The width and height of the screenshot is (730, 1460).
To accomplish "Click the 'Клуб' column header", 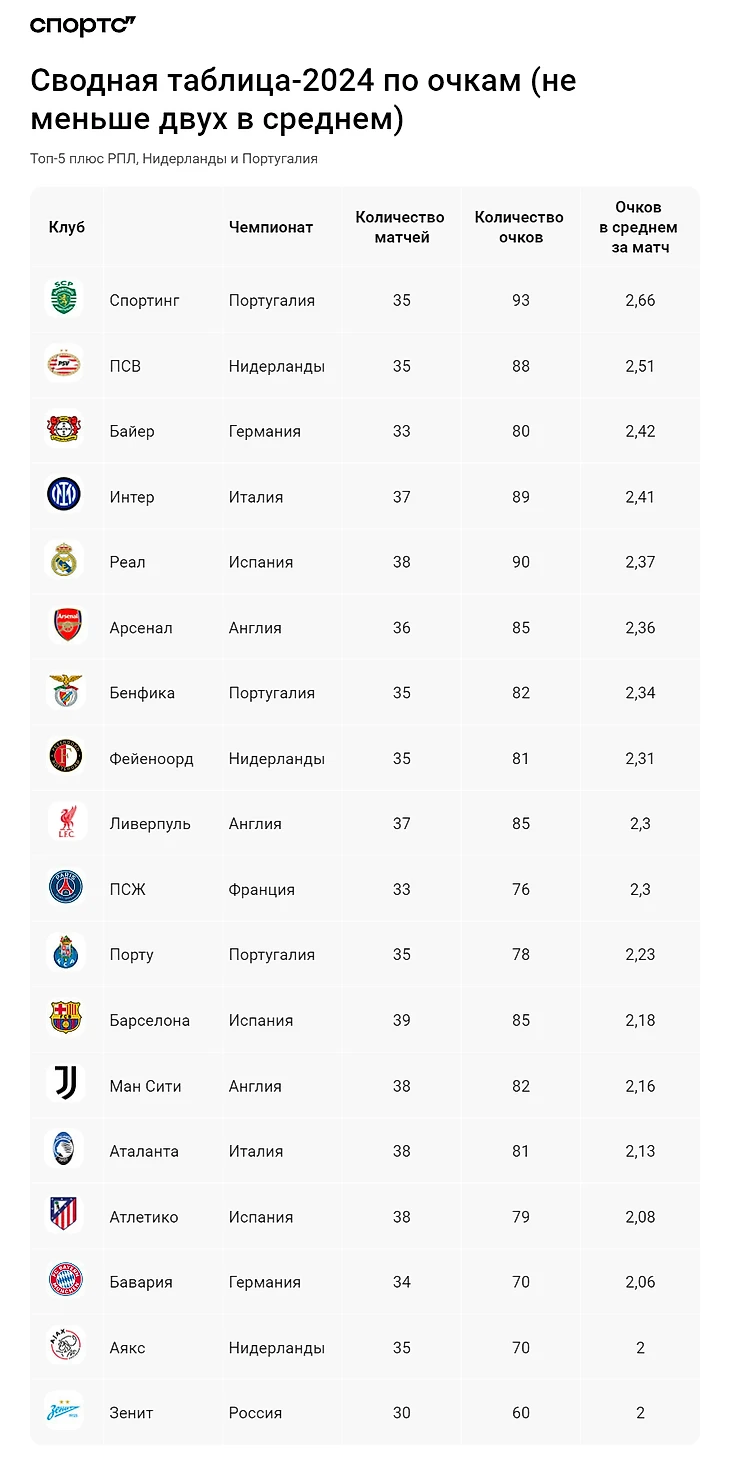I will pos(67,227).
